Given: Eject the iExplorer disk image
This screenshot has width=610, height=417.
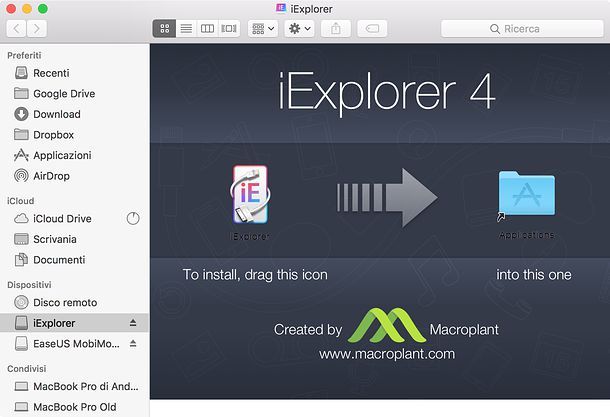Looking at the screenshot, I should click(133, 323).
